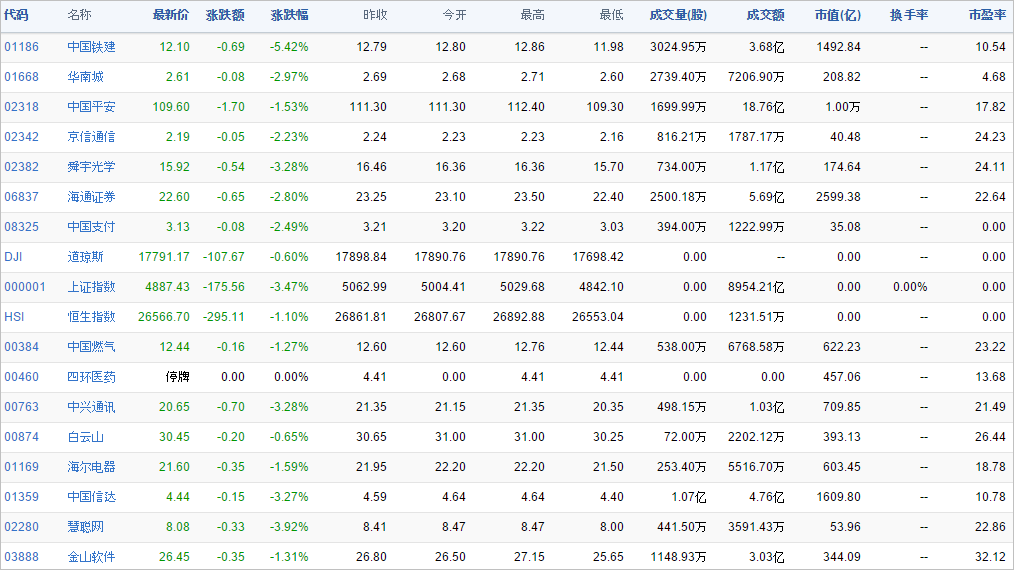The image size is (1014, 570).
Task: Open 恒生指数 index page
Action: click(x=91, y=317)
